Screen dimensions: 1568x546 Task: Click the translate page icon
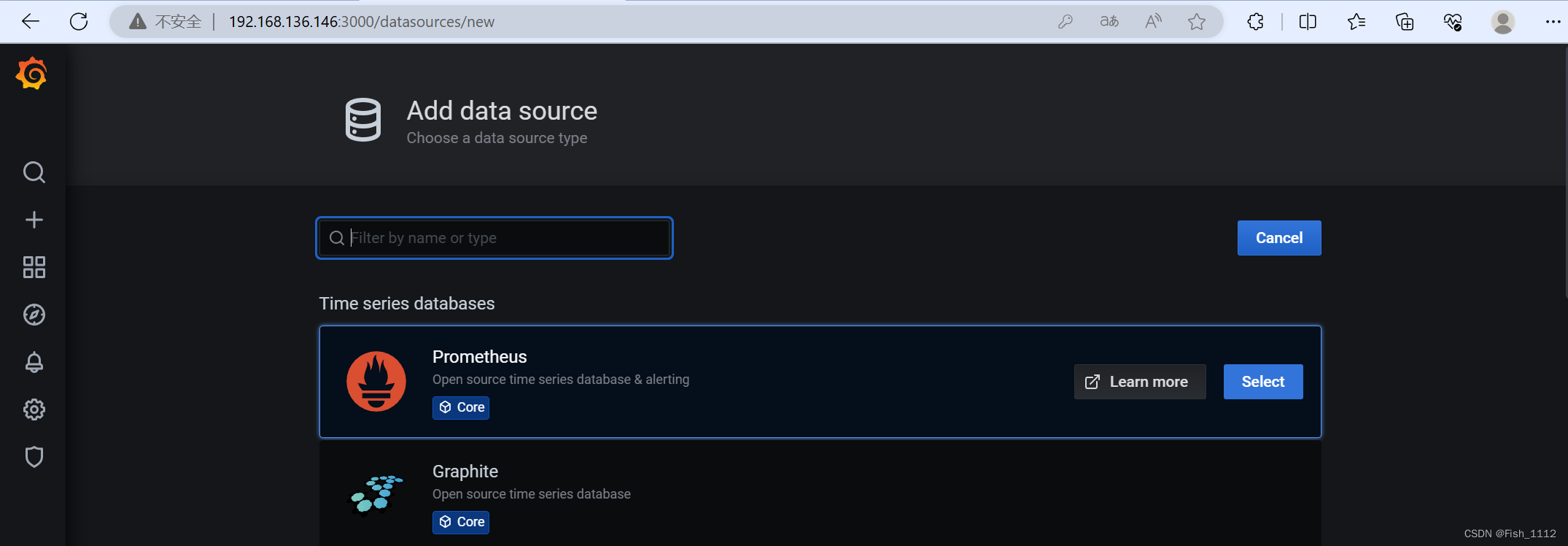(x=1109, y=22)
